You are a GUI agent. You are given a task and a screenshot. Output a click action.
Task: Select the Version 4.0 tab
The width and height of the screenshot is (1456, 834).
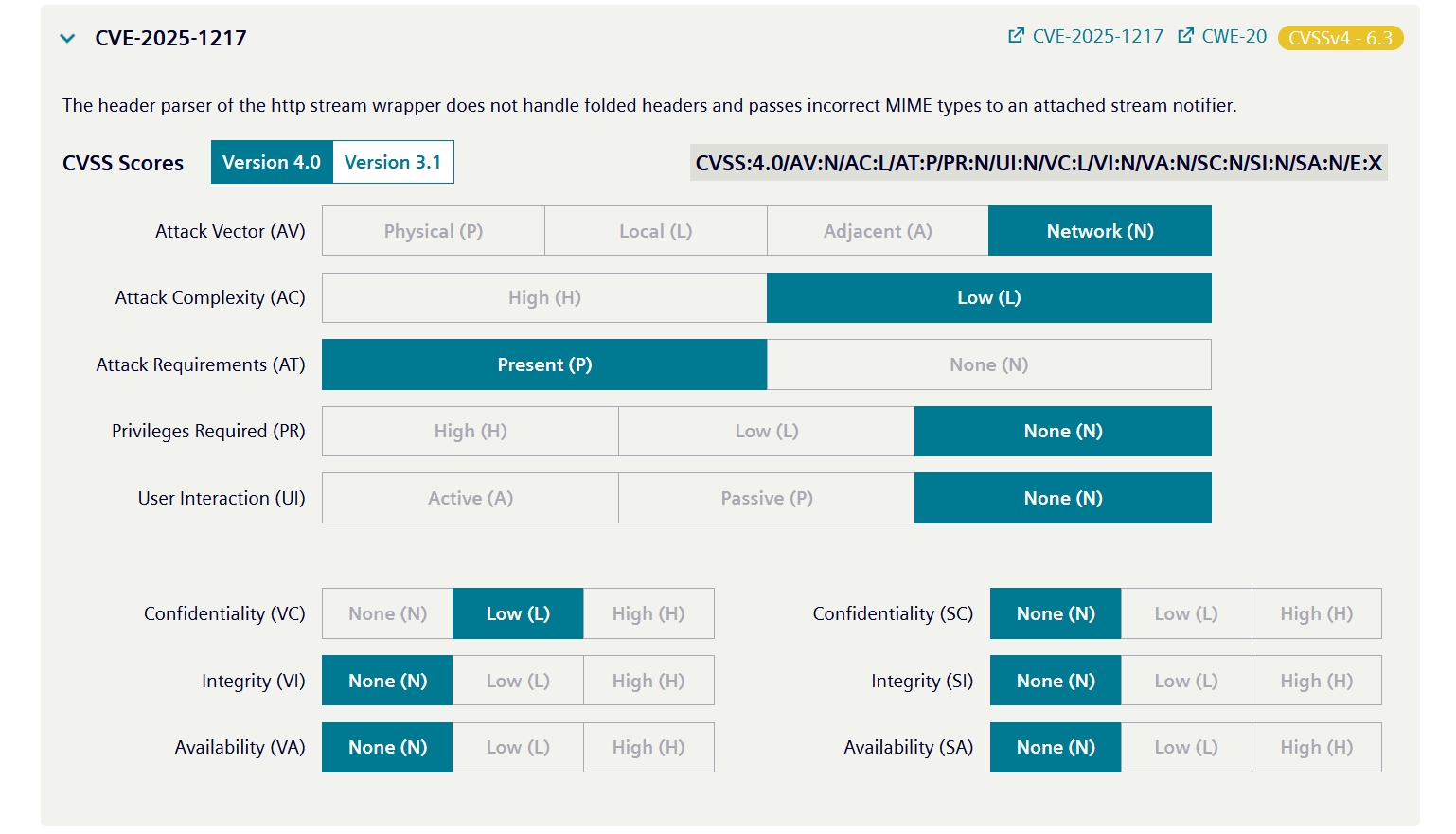click(x=272, y=162)
